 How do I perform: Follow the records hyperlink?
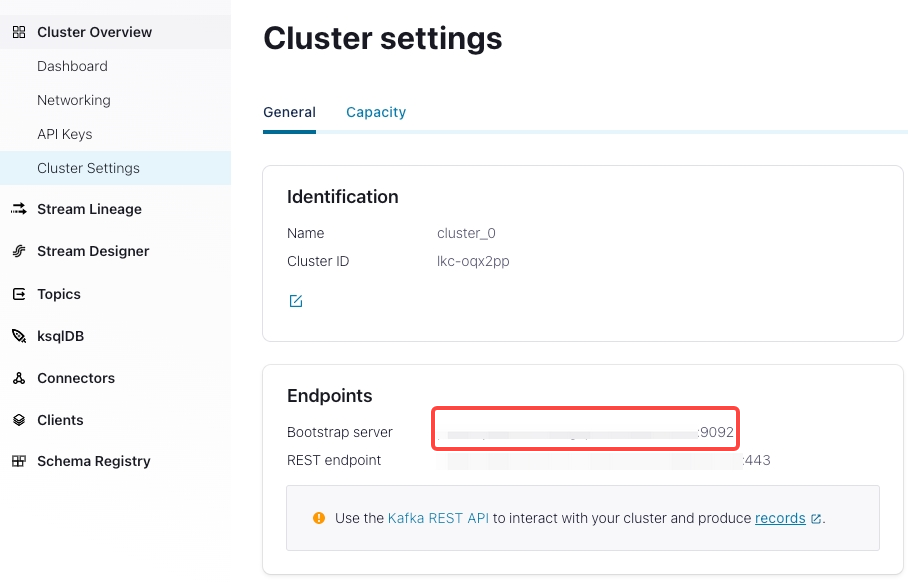click(780, 518)
